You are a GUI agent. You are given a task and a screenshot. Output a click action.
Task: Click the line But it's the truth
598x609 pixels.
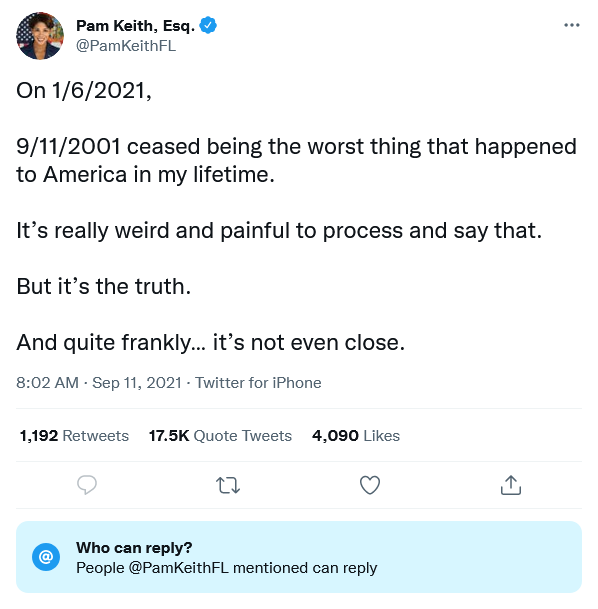click(104, 287)
